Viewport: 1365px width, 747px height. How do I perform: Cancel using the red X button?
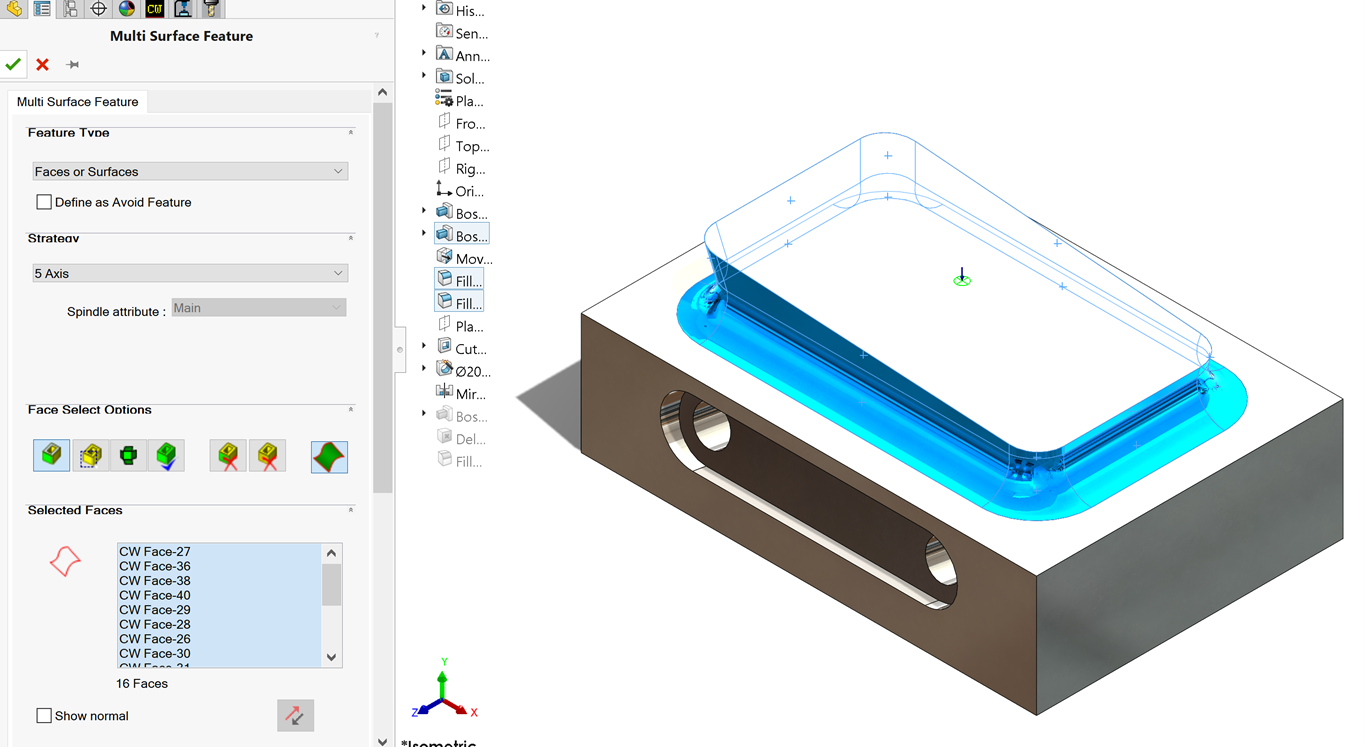coord(41,64)
